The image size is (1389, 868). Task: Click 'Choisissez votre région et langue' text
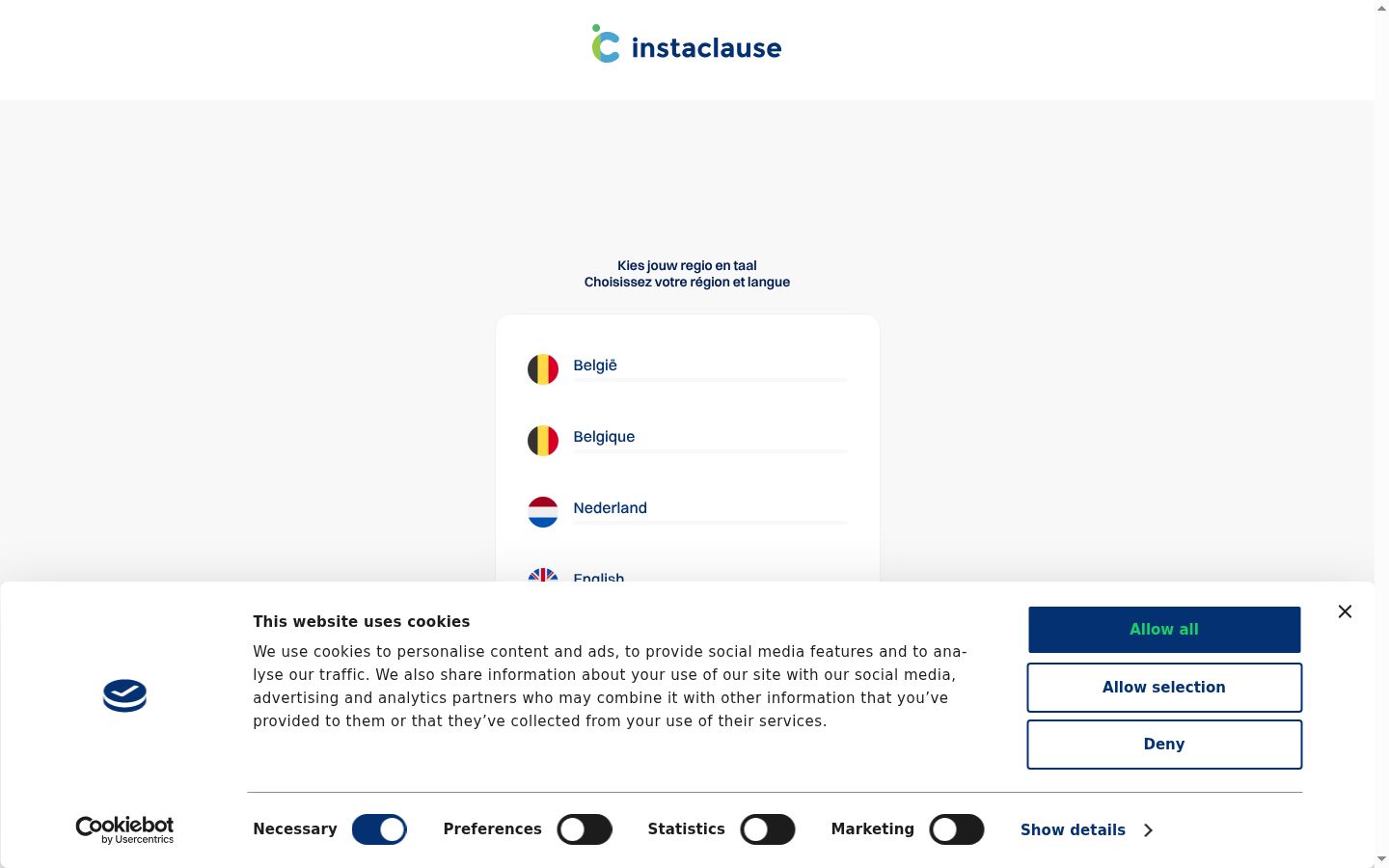click(x=687, y=282)
